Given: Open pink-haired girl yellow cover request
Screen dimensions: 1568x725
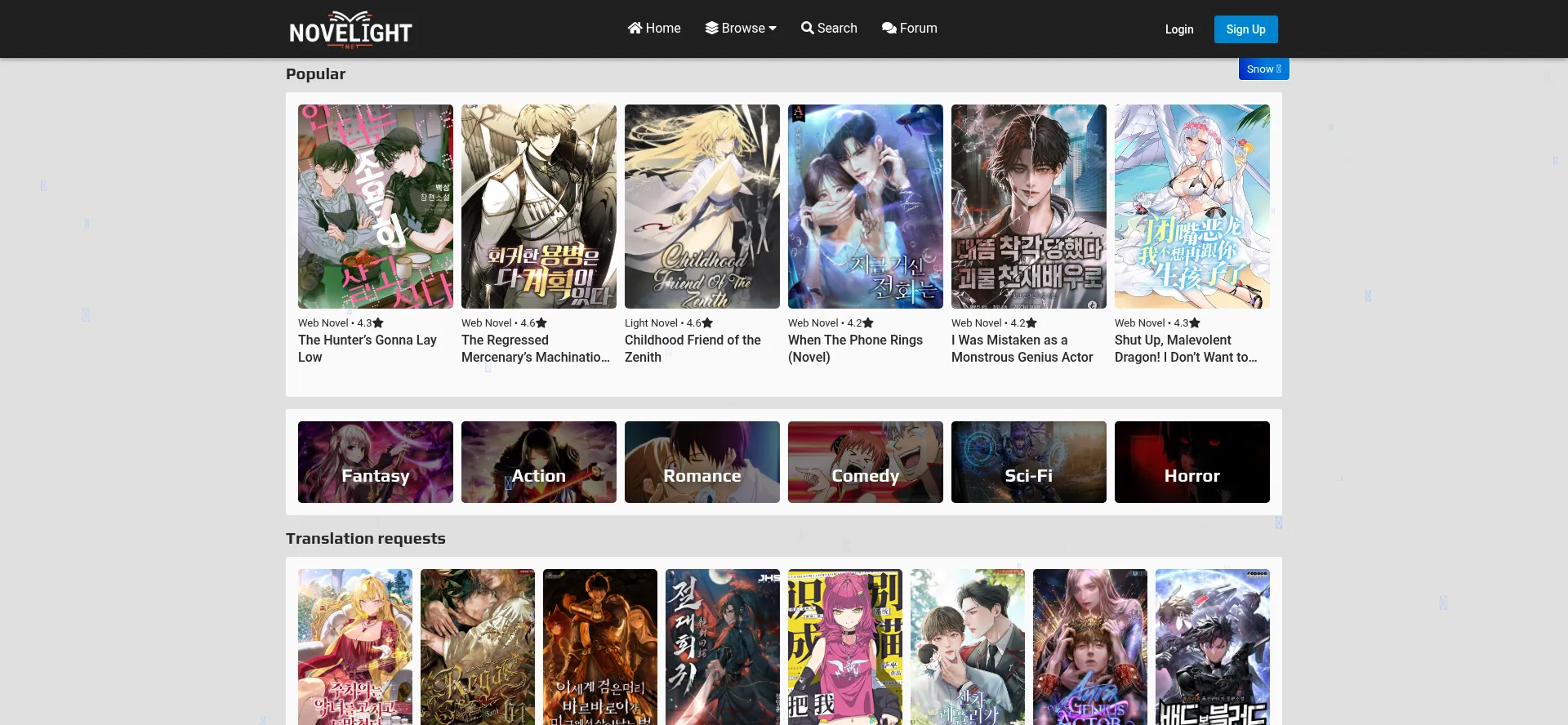Looking at the screenshot, I should coord(845,647).
